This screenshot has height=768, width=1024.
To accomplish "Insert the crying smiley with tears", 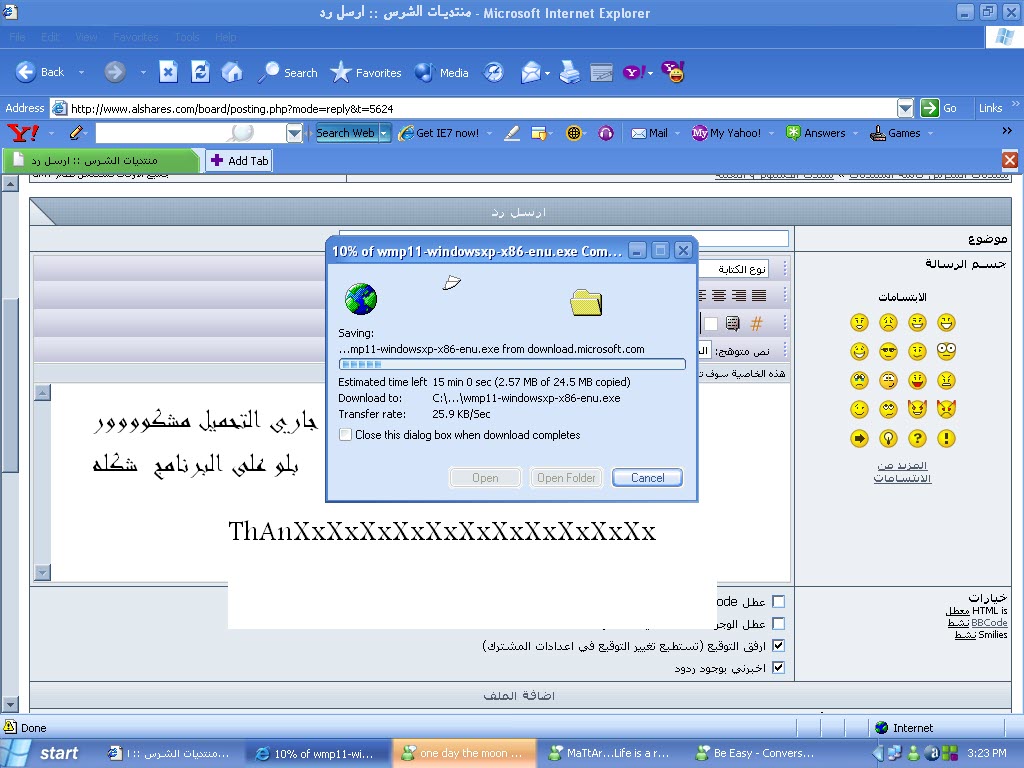I will (x=859, y=380).
